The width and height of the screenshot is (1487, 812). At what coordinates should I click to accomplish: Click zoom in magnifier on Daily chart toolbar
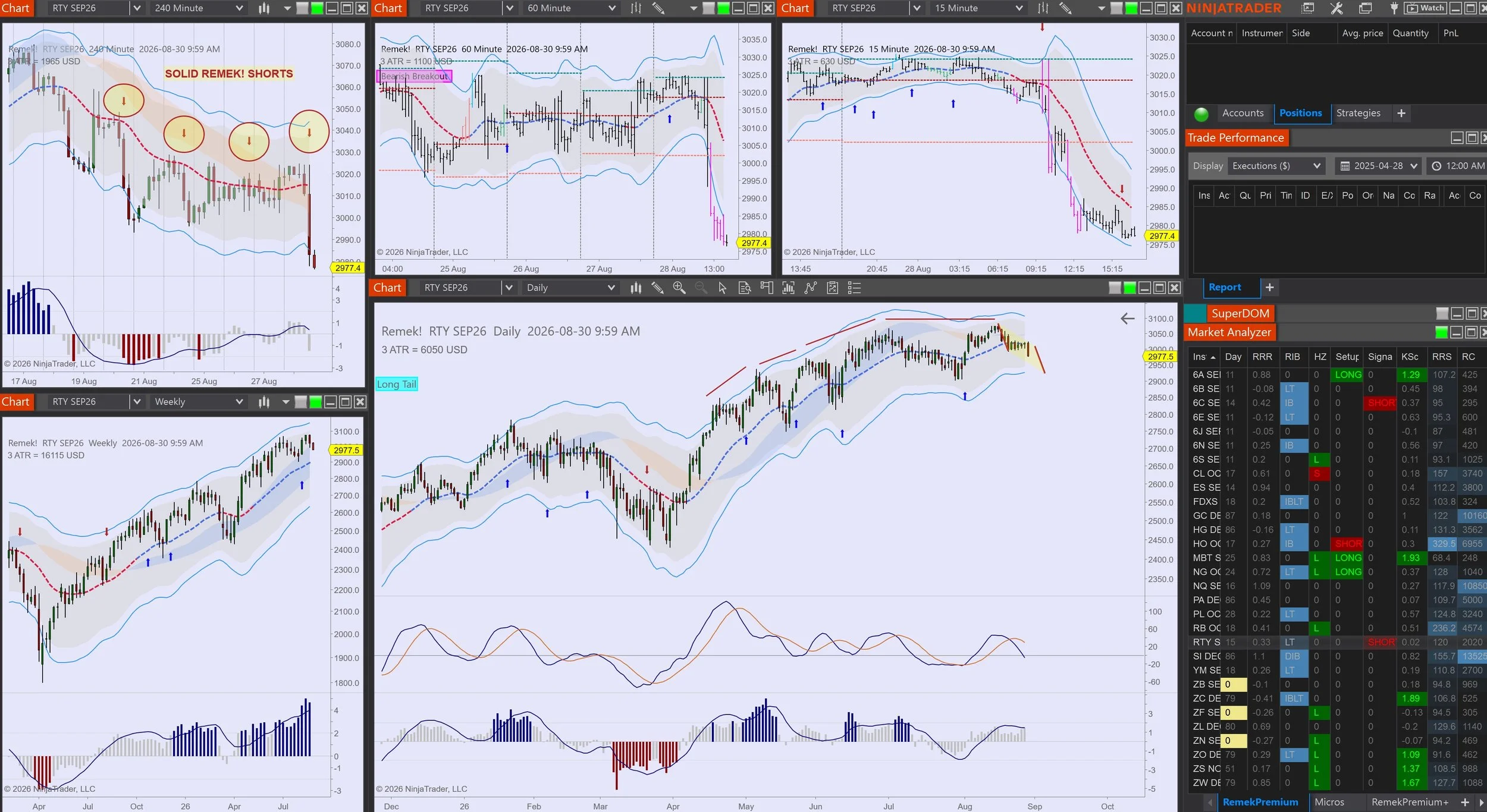click(679, 288)
